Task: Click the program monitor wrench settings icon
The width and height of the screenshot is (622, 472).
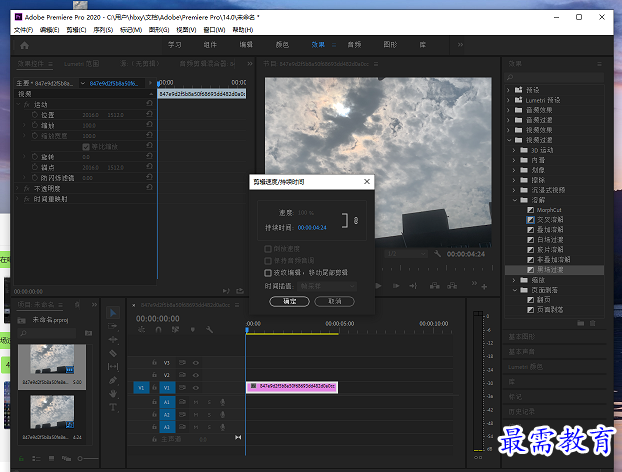Action: (x=438, y=253)
